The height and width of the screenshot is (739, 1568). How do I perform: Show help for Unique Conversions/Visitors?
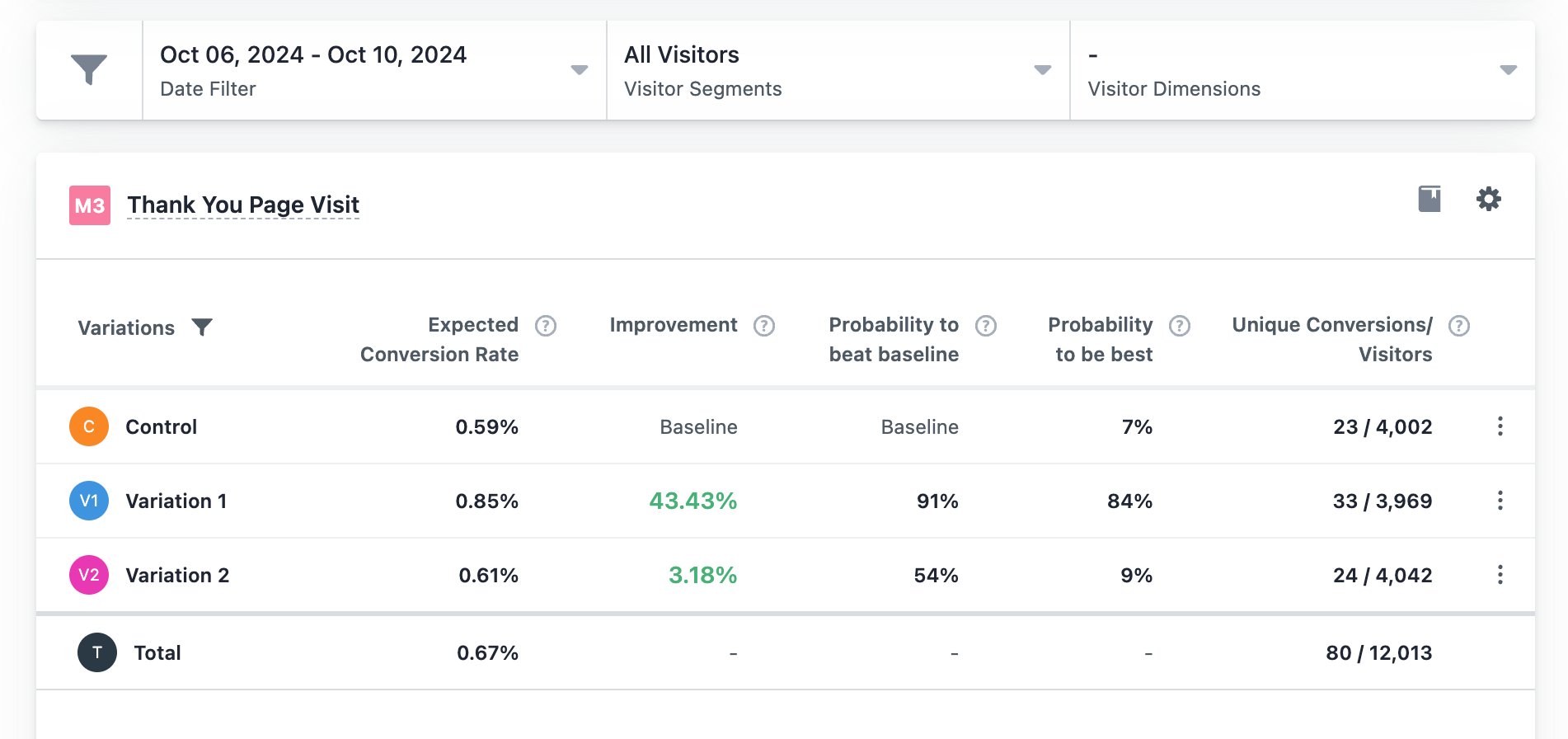(x=1459, y=326)
